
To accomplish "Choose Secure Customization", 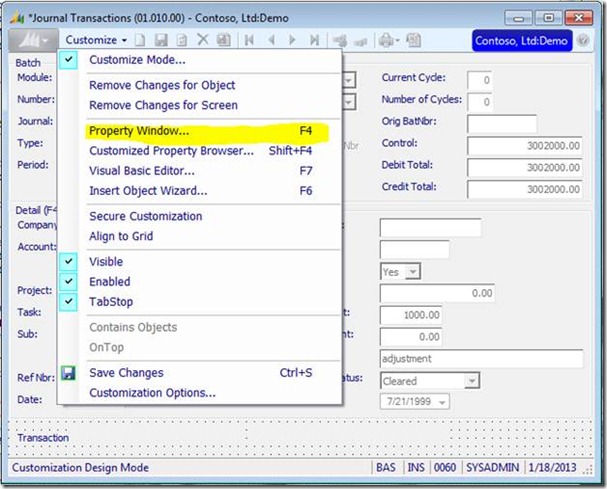I will 146,216.
